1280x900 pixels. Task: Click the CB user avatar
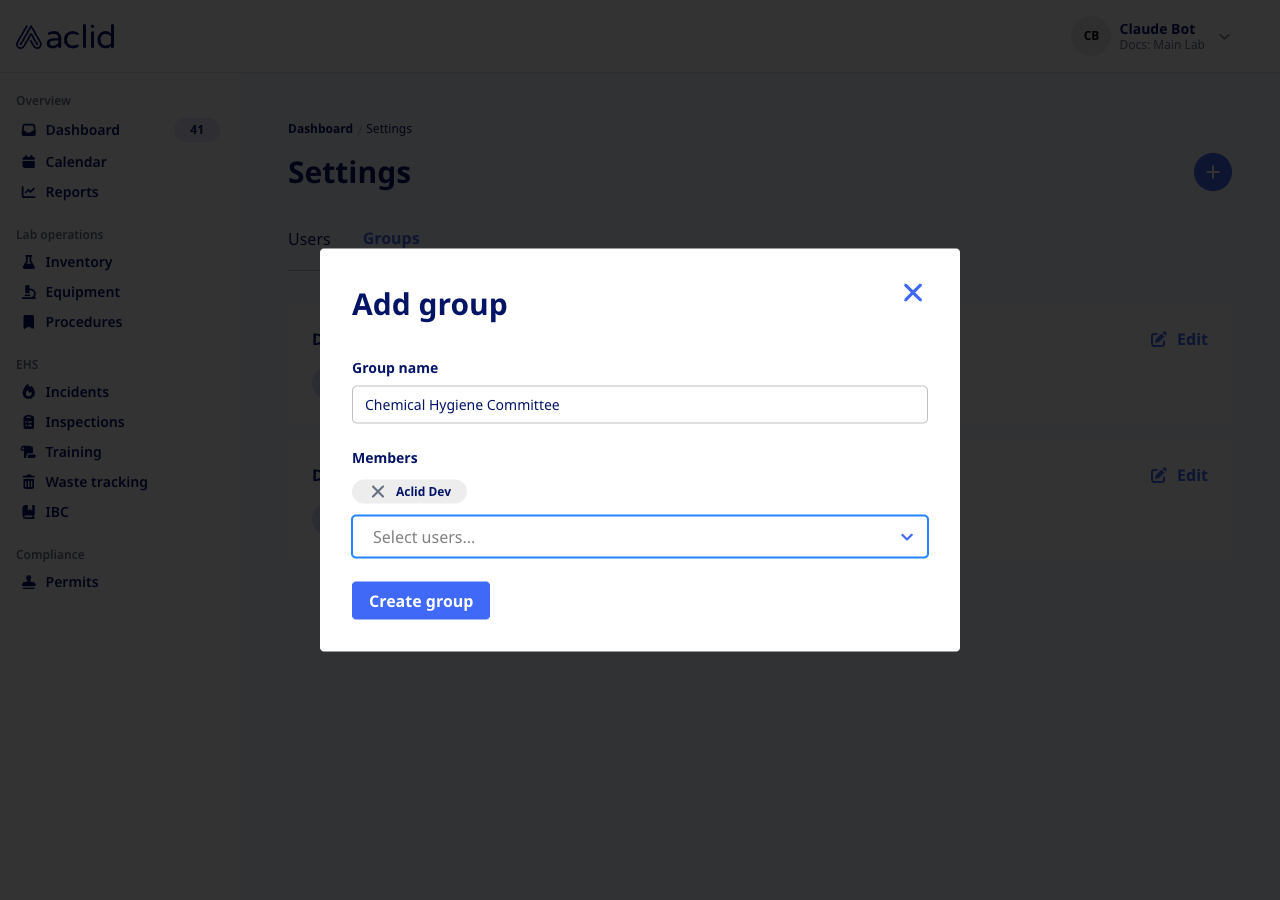pyautogui.click(x=1091, y=36)
